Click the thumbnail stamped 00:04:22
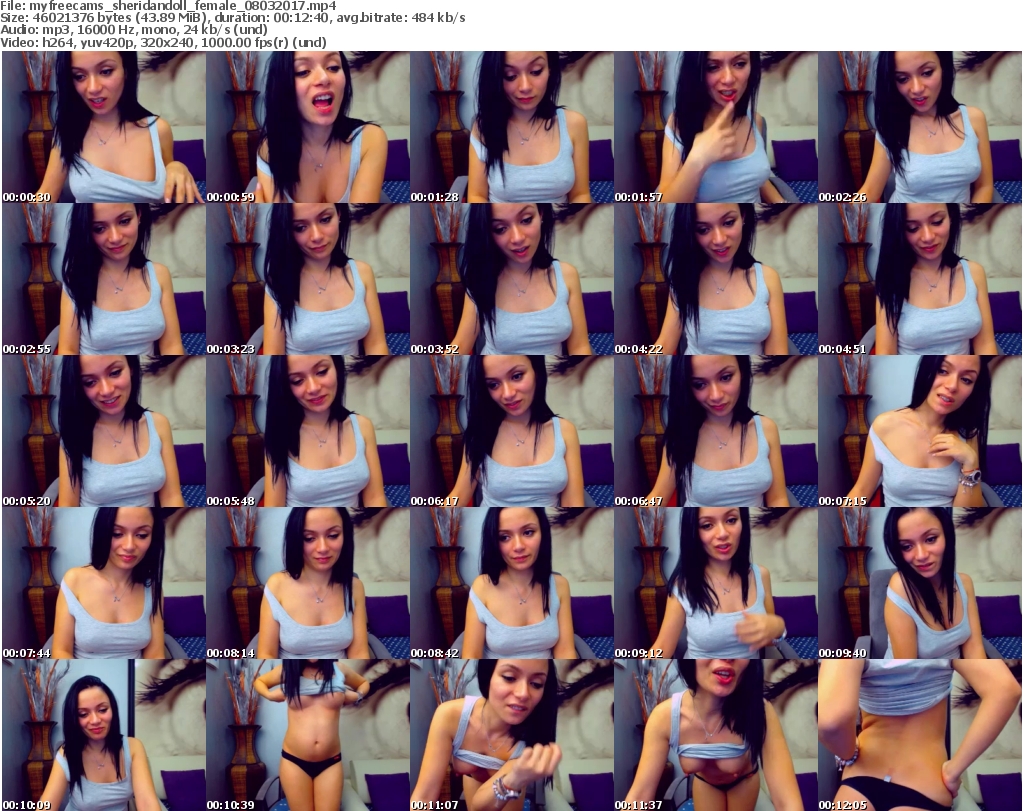This screenshot has width=1024, height=811. [716, 279]
